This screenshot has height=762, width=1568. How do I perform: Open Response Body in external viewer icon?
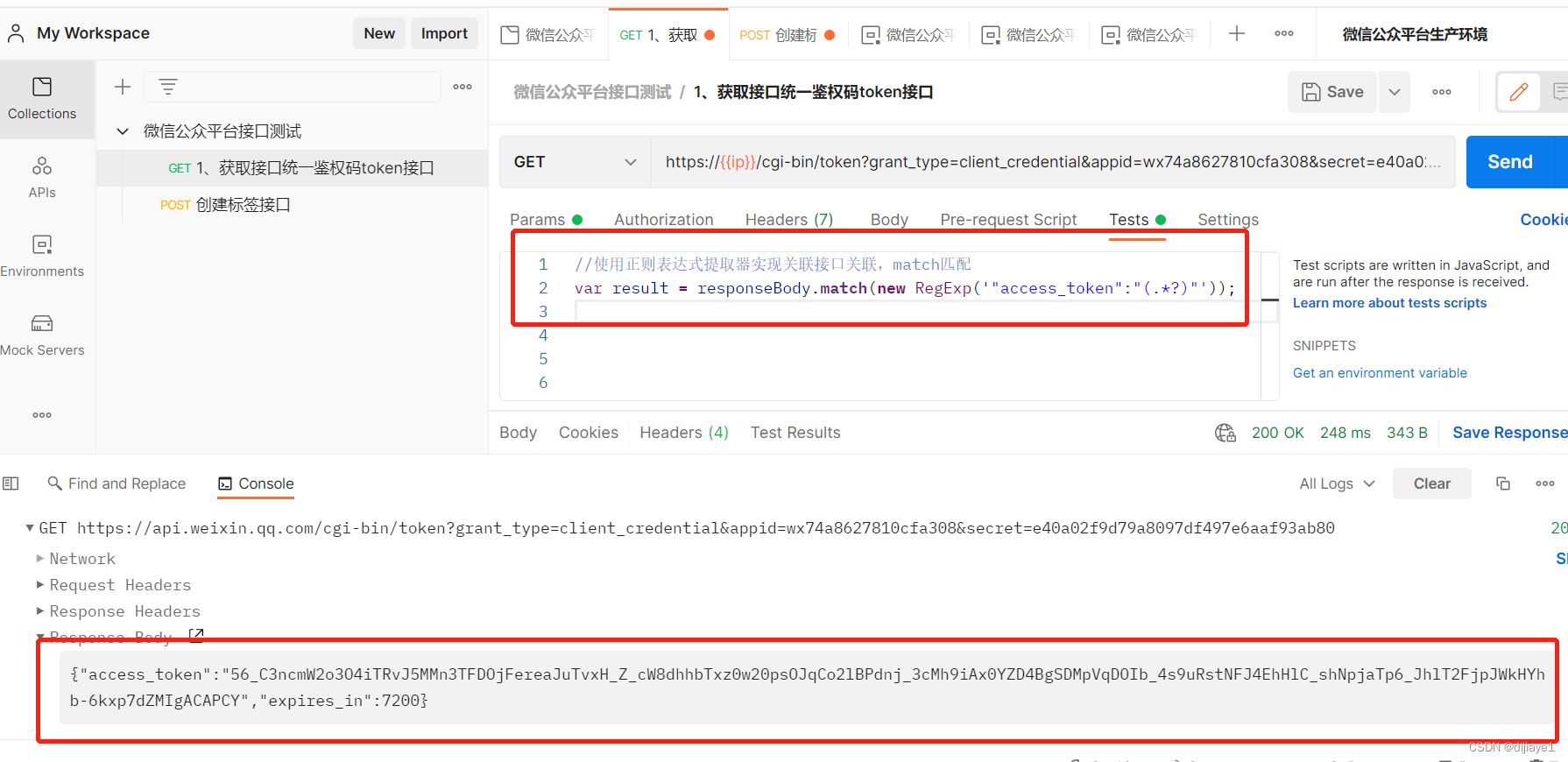(x=196, y=636)
